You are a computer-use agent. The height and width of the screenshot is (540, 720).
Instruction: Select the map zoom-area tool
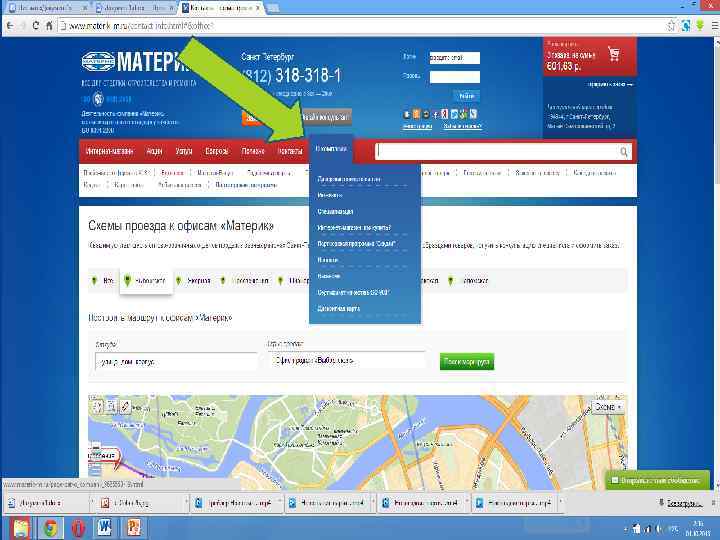tap(111, 407)
